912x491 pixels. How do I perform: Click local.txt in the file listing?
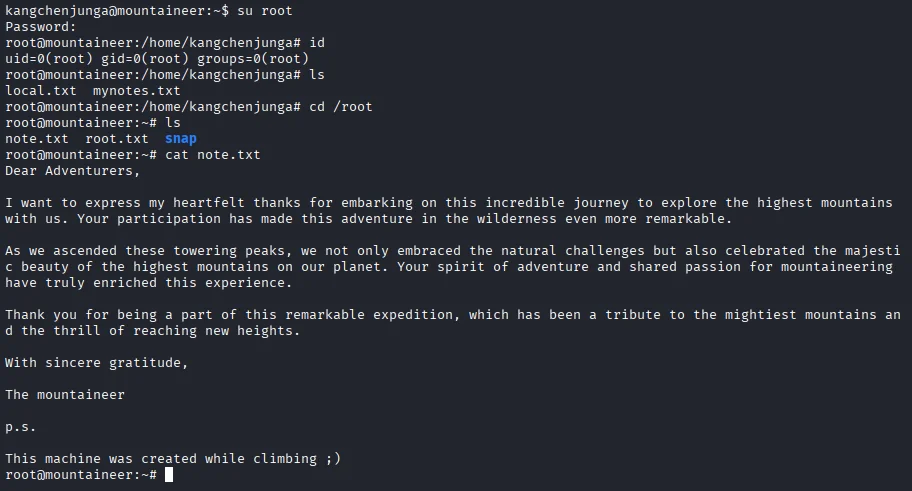pos(40,91)
